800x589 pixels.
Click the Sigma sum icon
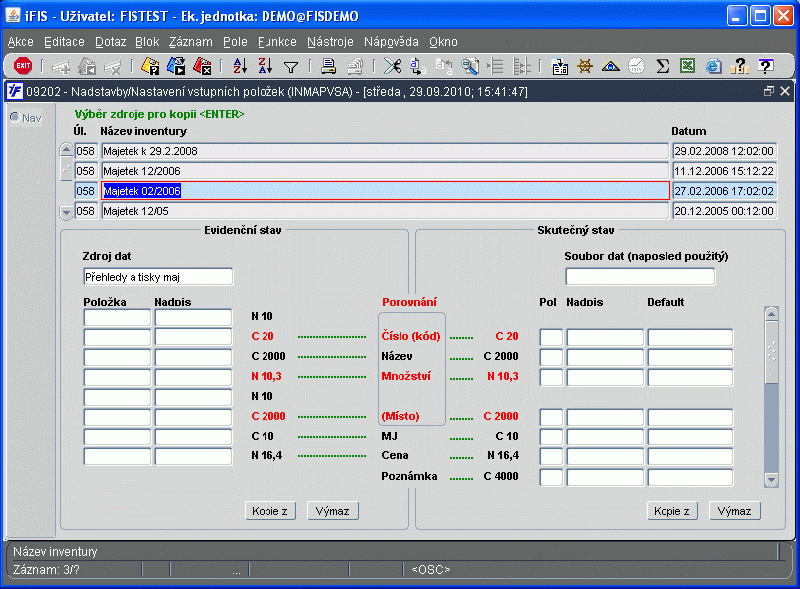click(x=662, y=66)
